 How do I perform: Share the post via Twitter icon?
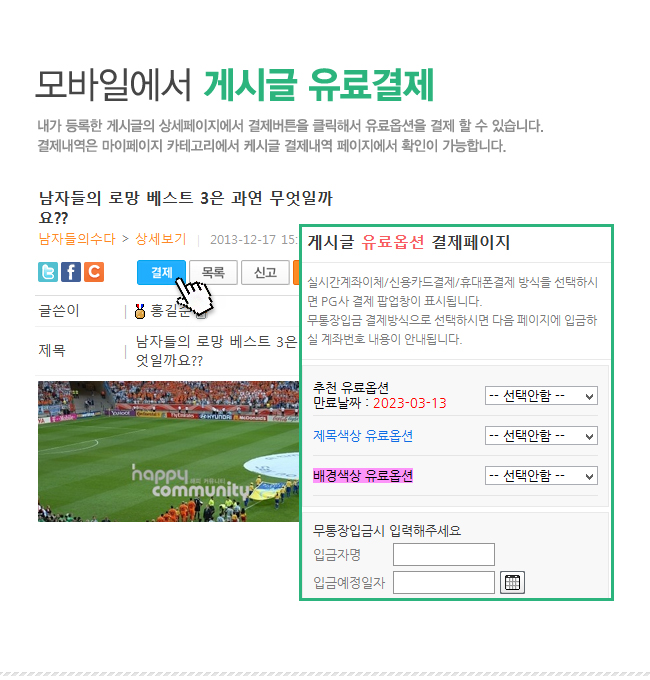[48, 272]
